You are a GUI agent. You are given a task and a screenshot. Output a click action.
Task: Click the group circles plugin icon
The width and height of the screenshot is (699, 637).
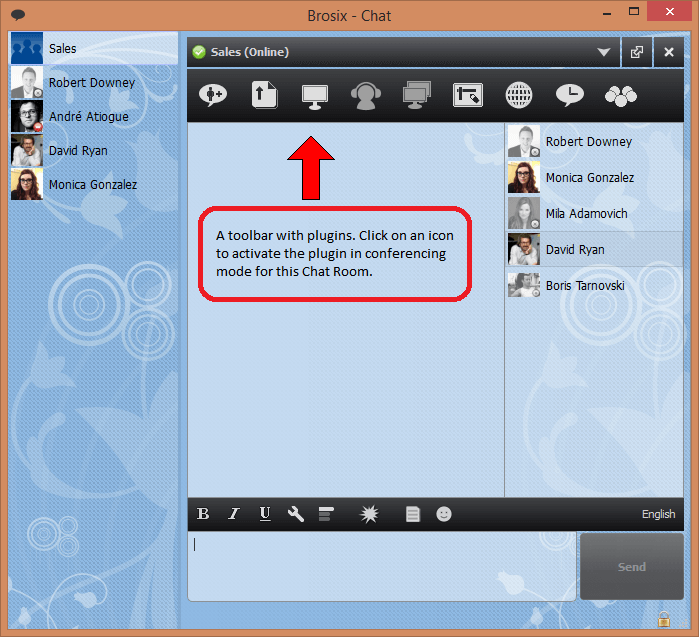[621, 96]
